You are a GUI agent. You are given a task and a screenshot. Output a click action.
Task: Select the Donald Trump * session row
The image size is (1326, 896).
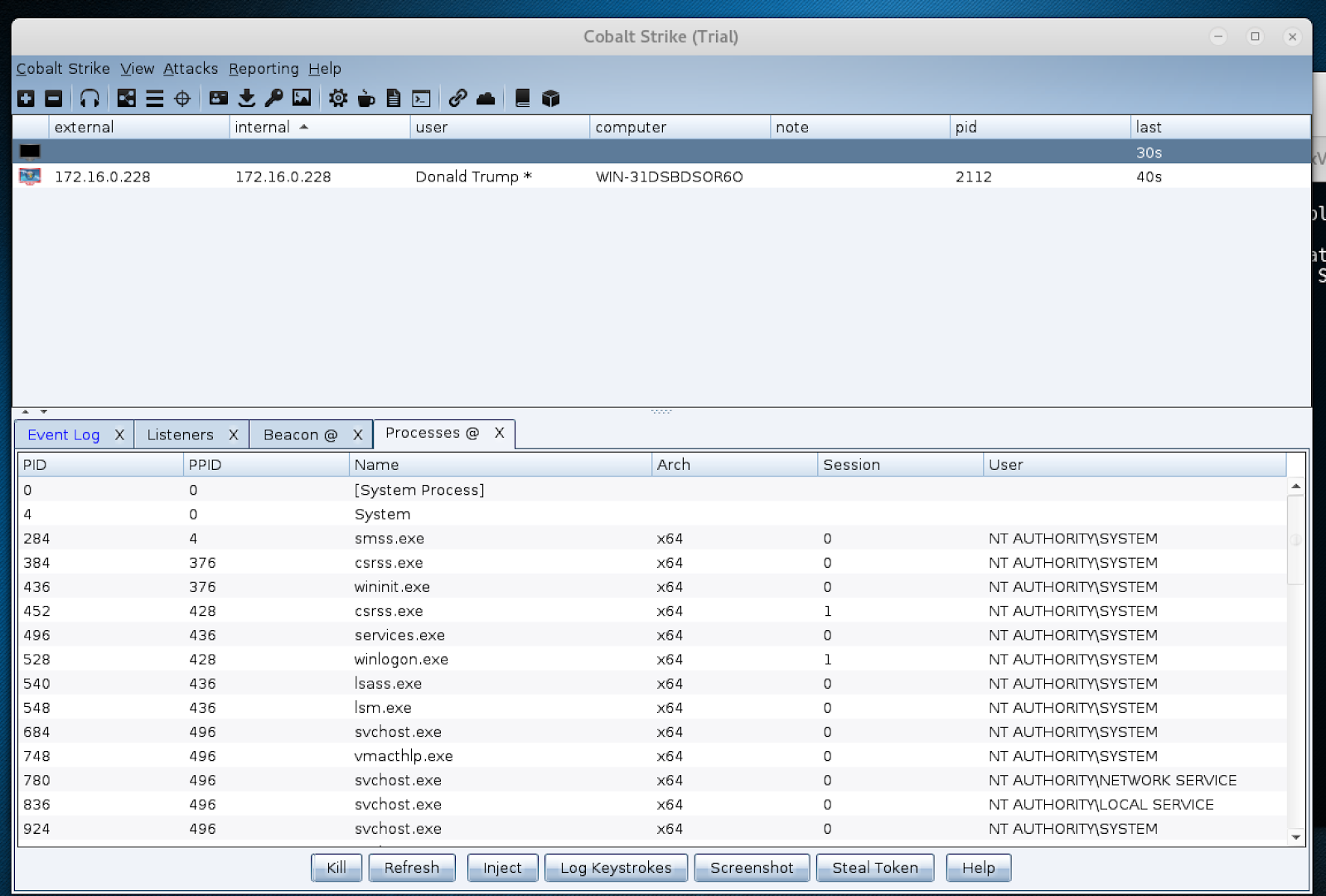(661, 177)
